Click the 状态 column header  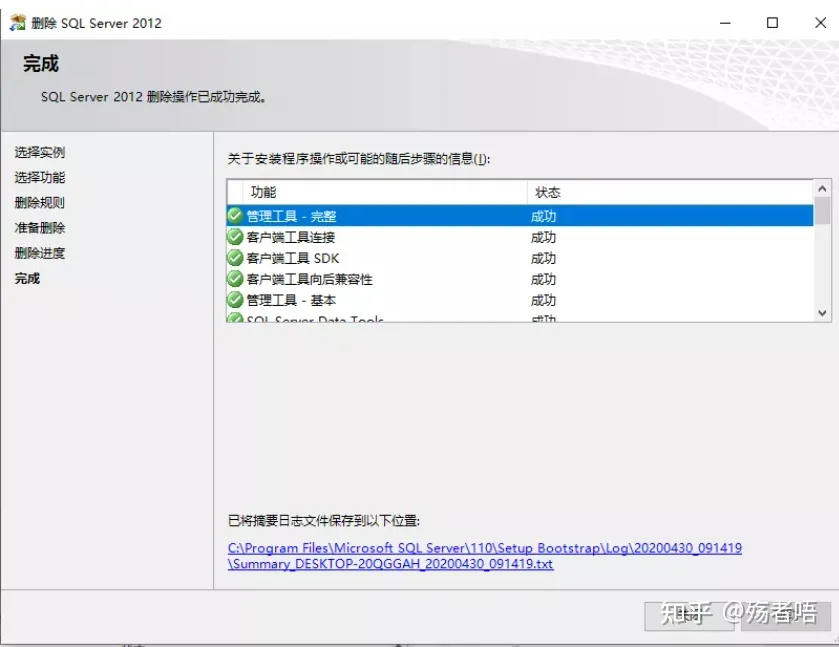click(x=543, y=192)
